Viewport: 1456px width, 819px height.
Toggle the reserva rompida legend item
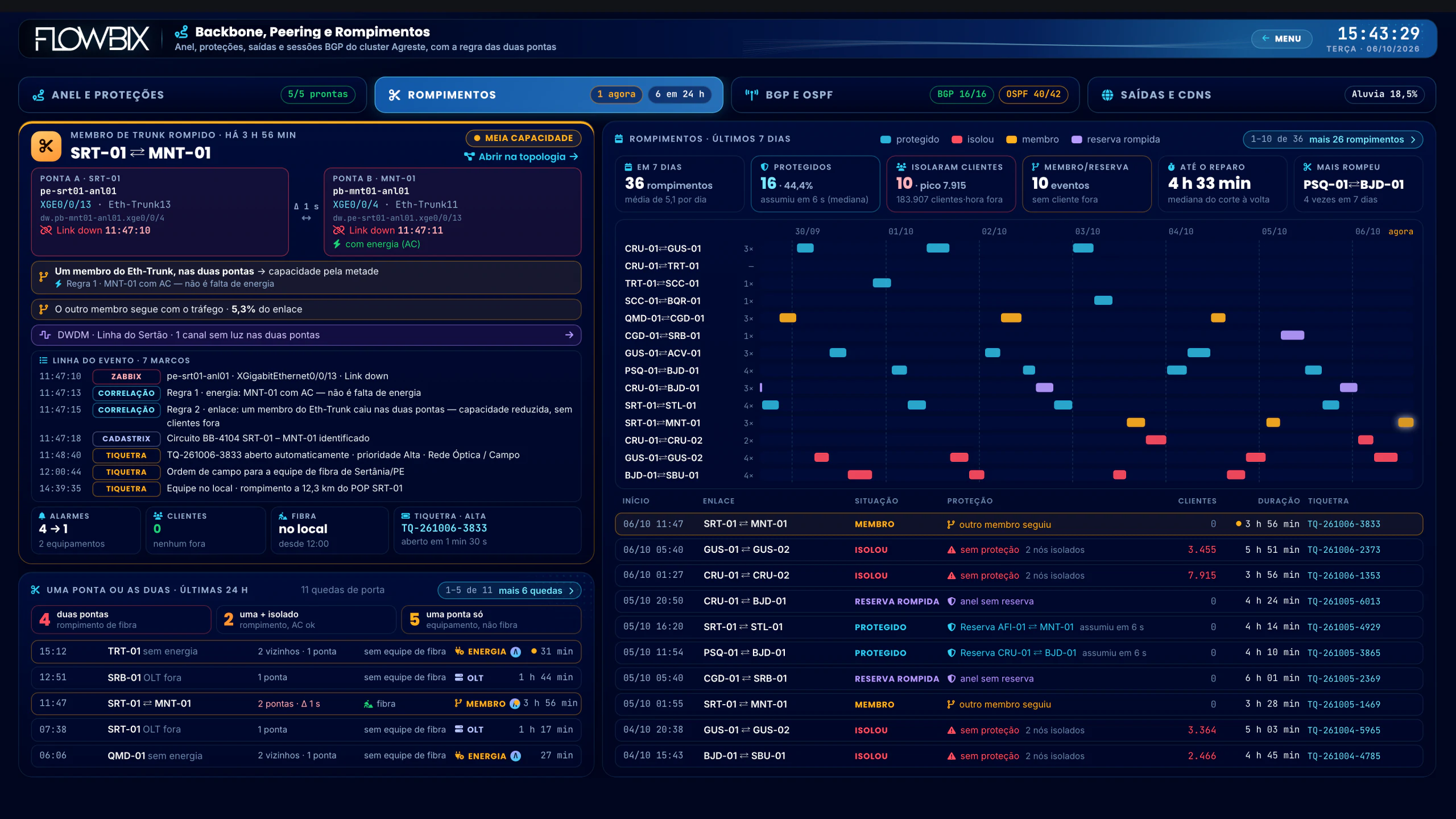(x=1115, y=139)
